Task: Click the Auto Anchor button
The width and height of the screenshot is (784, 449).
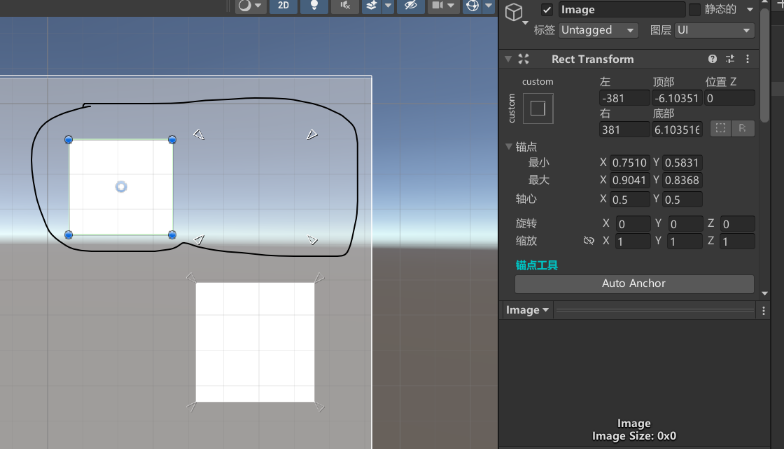Action: click(634, 284)
